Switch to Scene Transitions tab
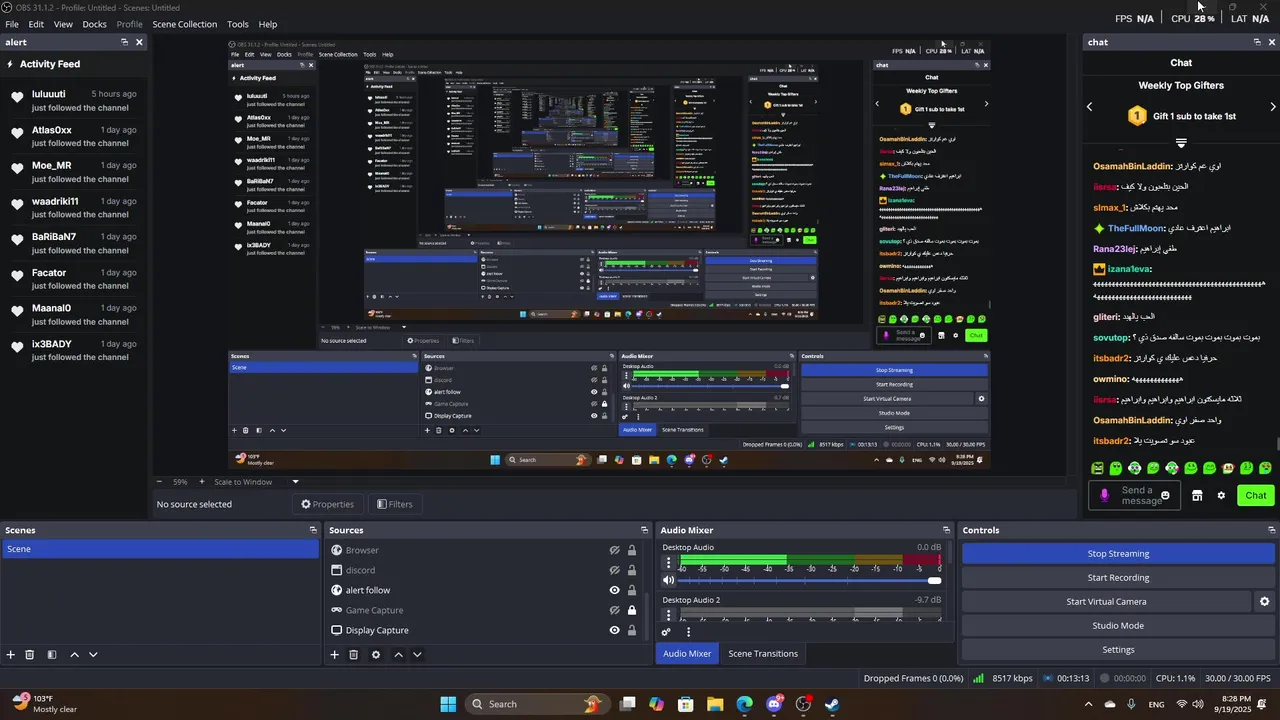 coord(763,654)
